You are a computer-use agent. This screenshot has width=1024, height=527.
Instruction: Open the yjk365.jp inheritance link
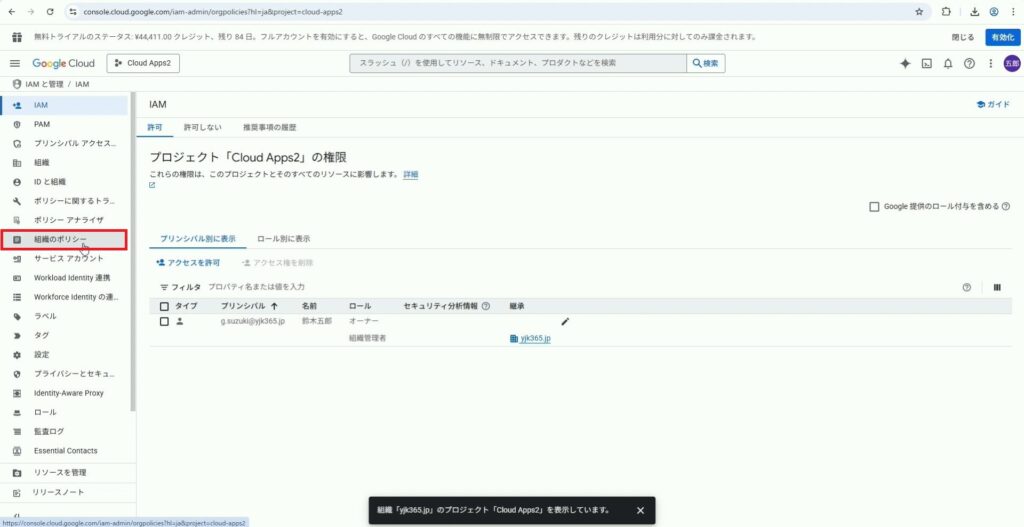coord(535,339)
